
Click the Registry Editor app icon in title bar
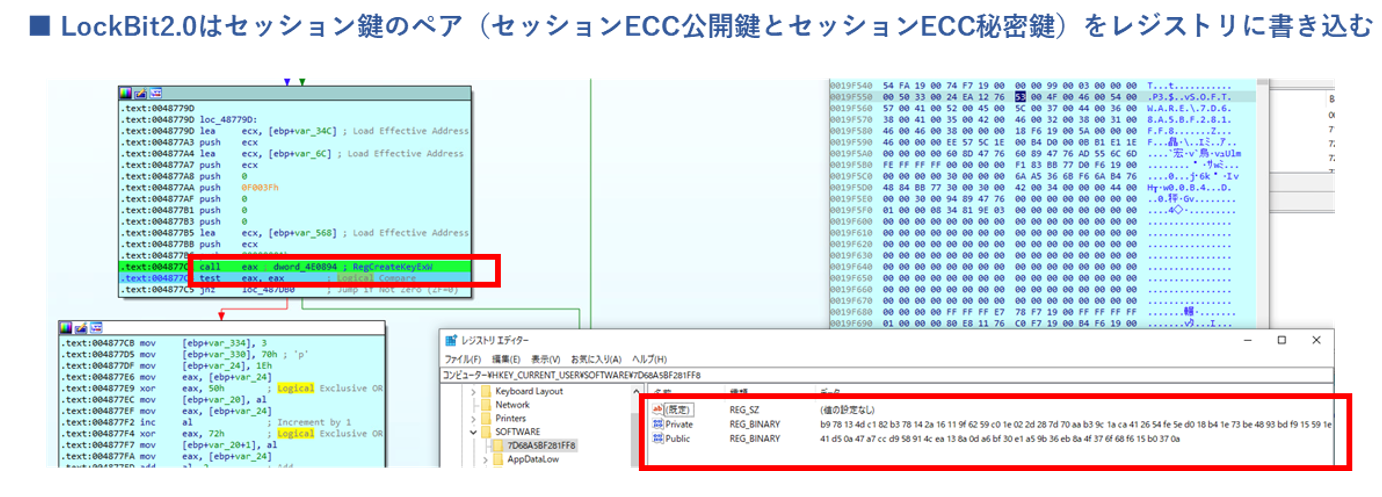click(x=451, y=340)
